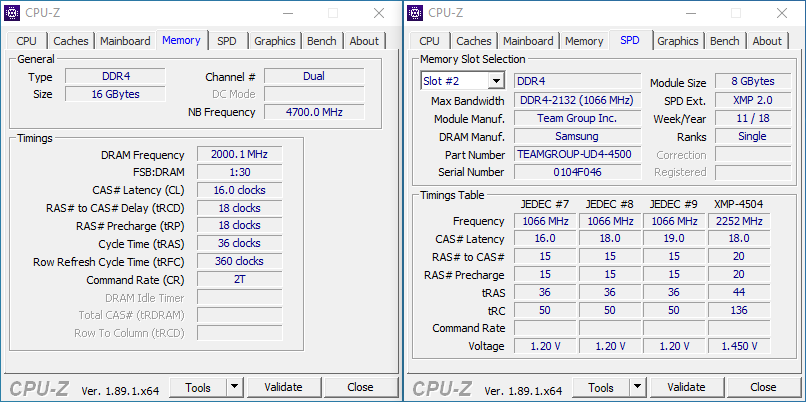This screenshot has width=806, height=402.
Task: Open Graphics tab in left window
Action: (274, 41)
